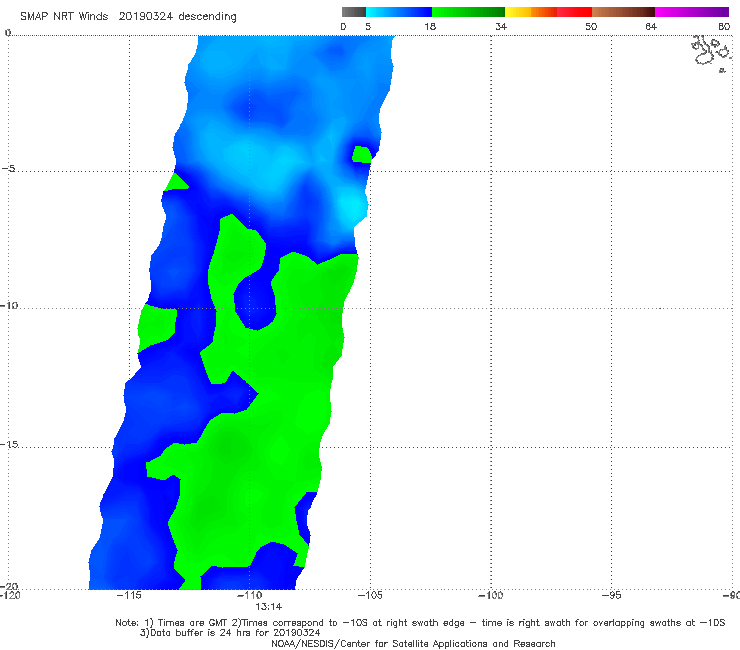Click the 'SMAP NRT Winds 20190324 descending' title
This screenshot has height=650, width=740.
pos(128,17)
